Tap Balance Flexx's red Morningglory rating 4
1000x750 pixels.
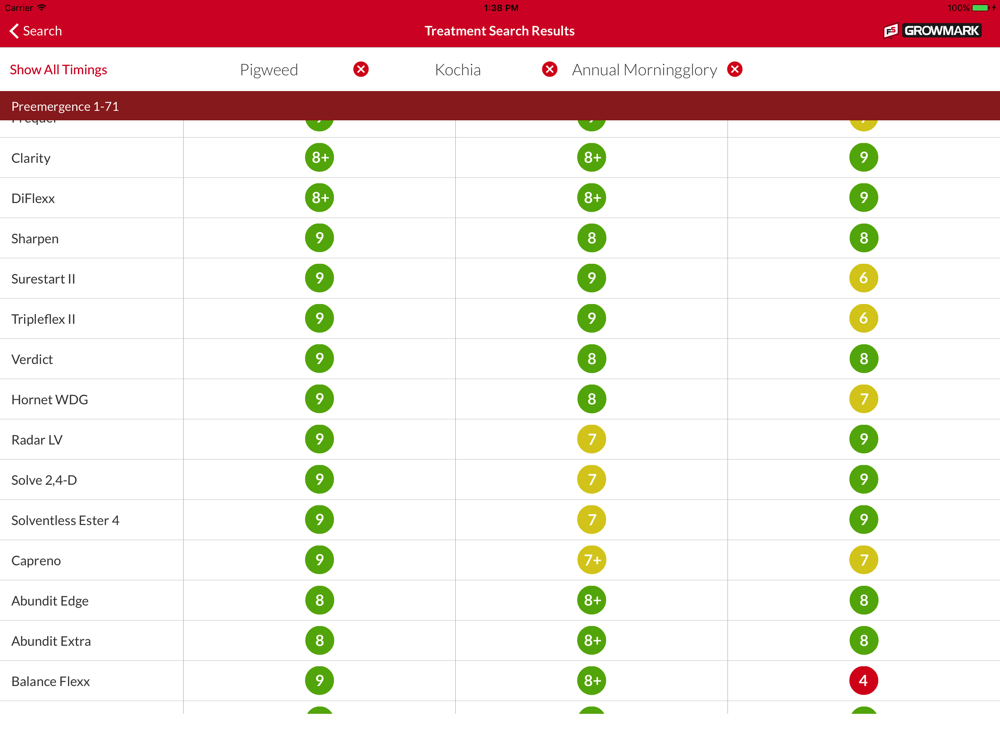coord(864,680)
